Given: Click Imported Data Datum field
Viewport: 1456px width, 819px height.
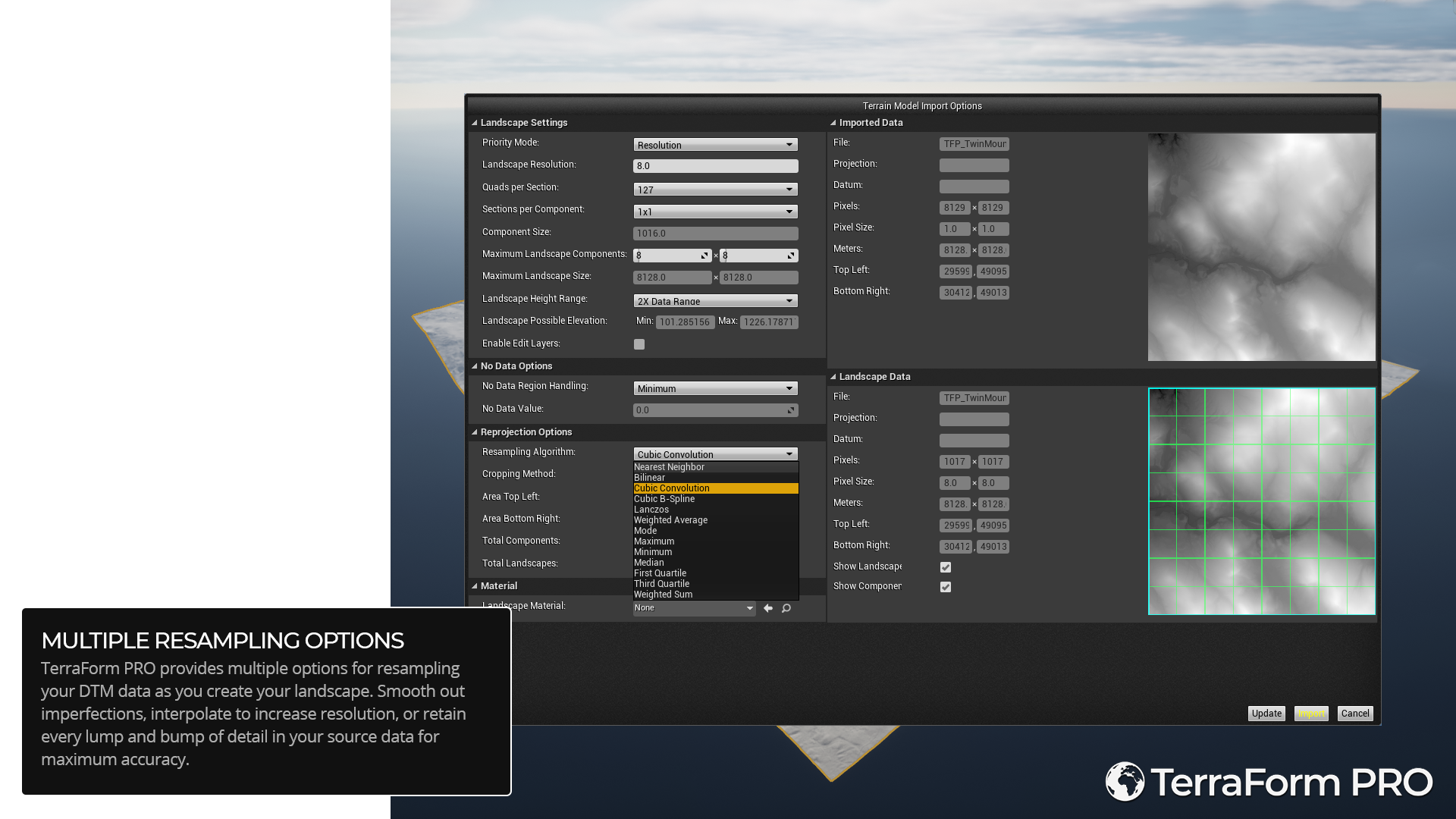Looking at the screenshot, I should click(x=974, y=187).
